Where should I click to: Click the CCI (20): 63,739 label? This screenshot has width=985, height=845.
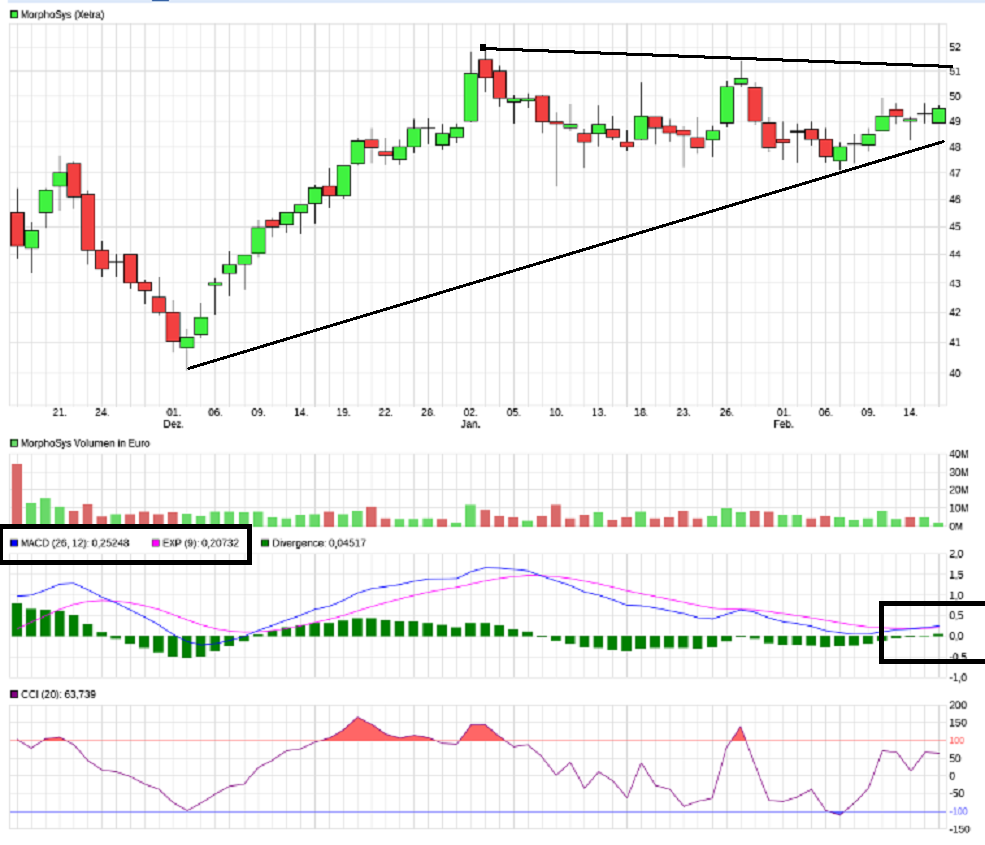point(56,694)
